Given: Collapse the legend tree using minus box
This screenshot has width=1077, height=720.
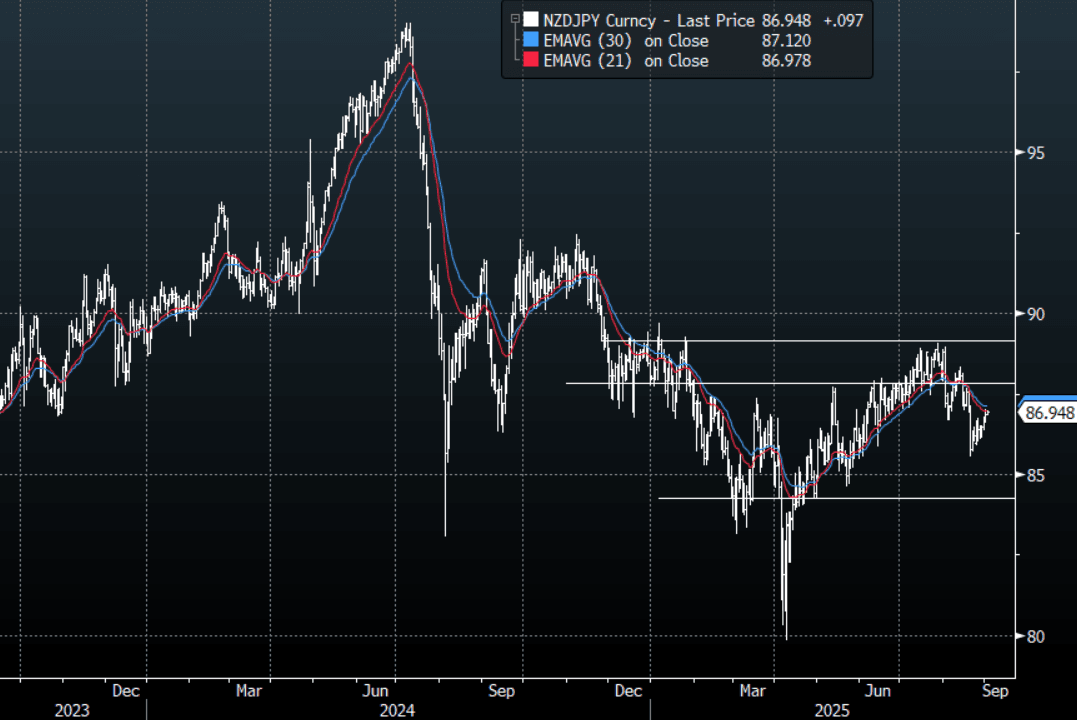Looking at the screenshot, I should click(514, 19).
